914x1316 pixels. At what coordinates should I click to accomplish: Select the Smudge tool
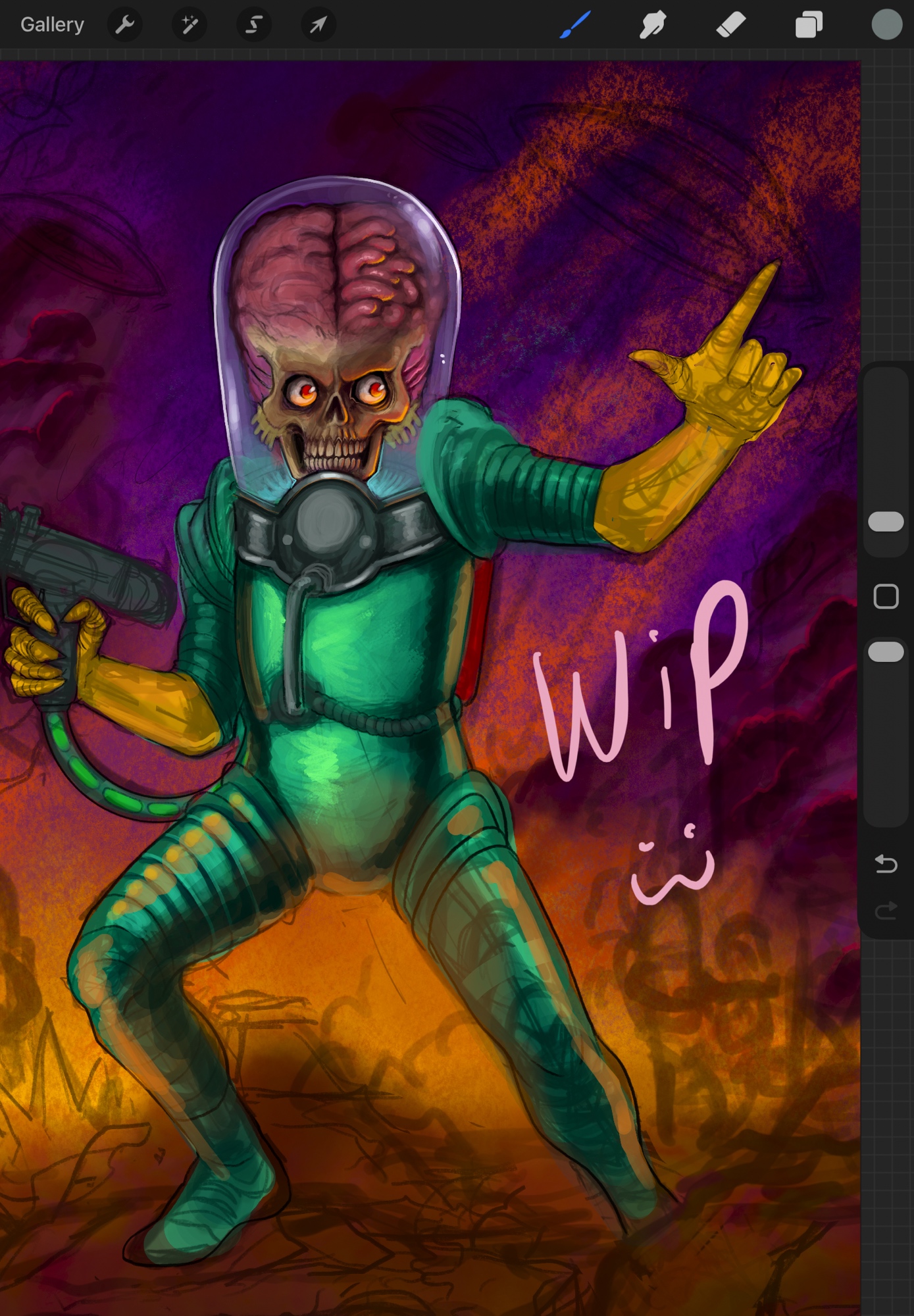click(x=653, y=25)
